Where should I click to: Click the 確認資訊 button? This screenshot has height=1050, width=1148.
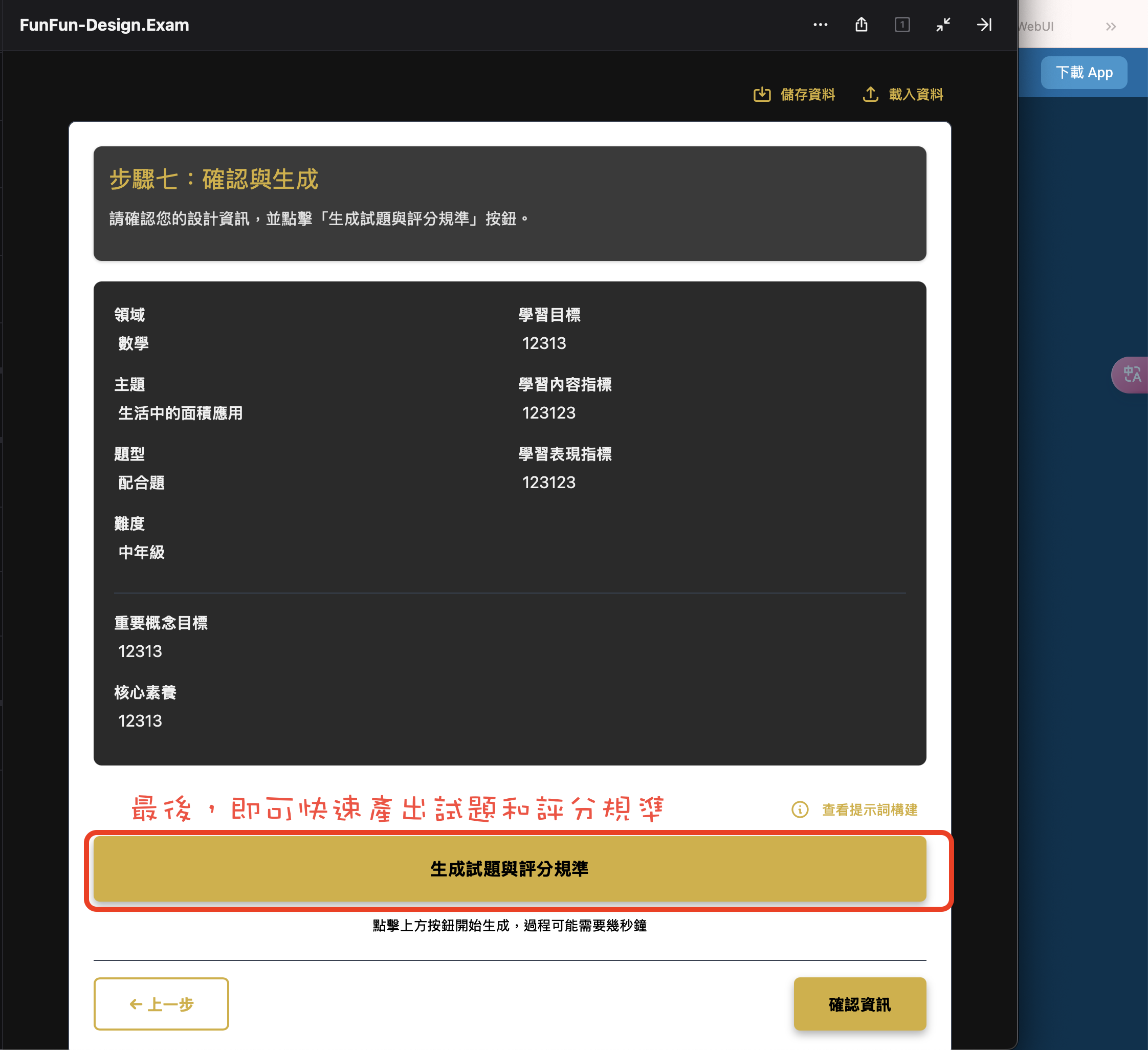(859, 1003)
